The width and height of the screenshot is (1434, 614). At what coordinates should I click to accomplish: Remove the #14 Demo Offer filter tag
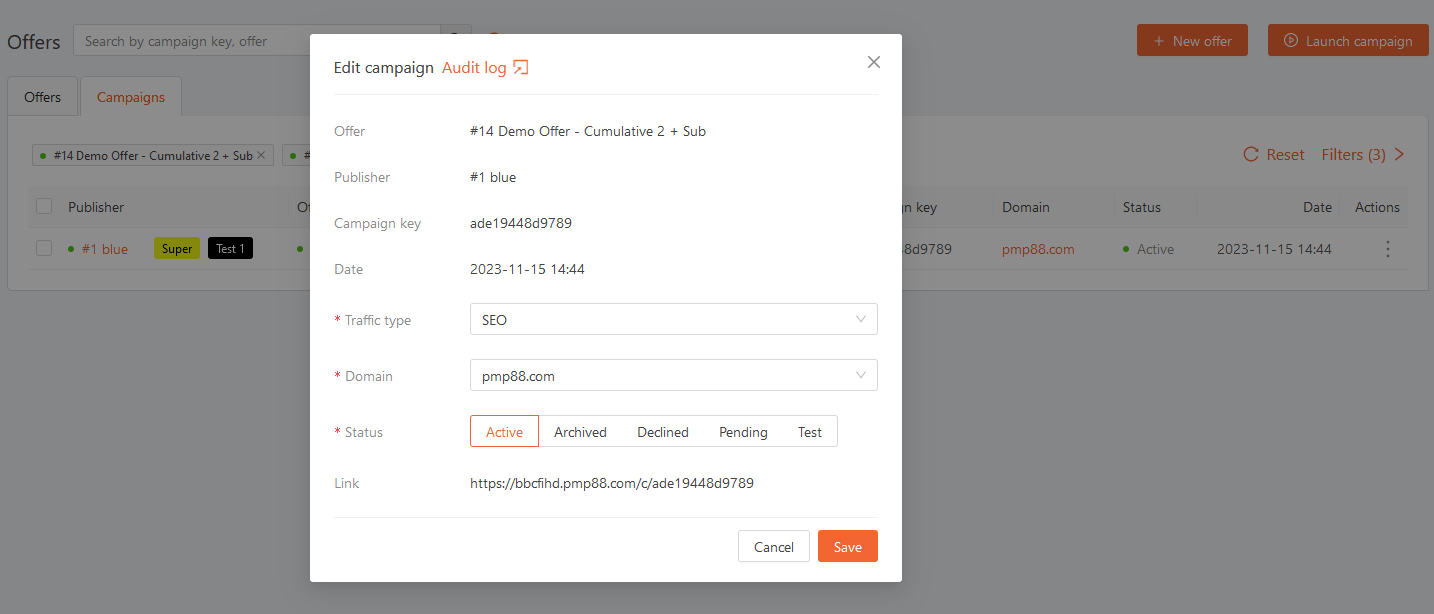click(261, 156)
